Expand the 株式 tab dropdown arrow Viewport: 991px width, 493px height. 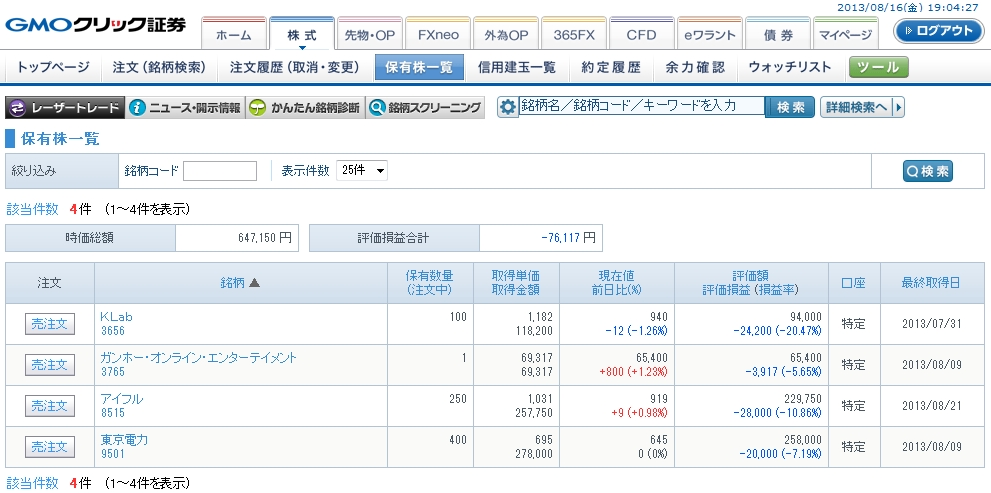click(x=301, y=47)
